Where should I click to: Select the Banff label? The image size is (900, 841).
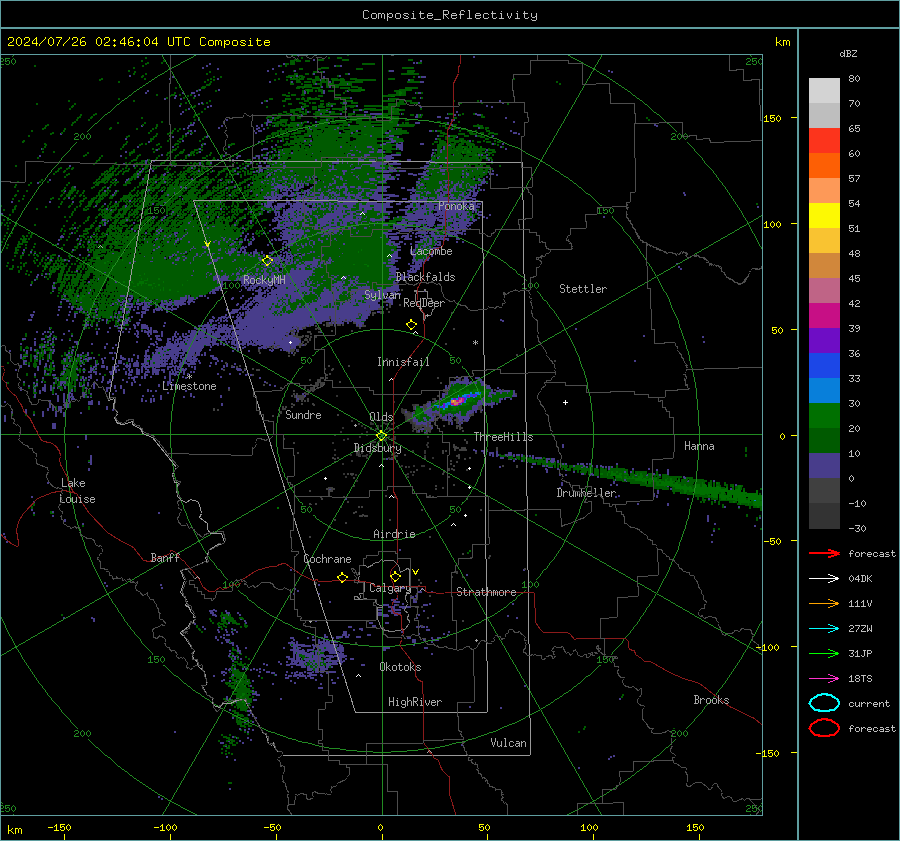click(x=165, y=557)
